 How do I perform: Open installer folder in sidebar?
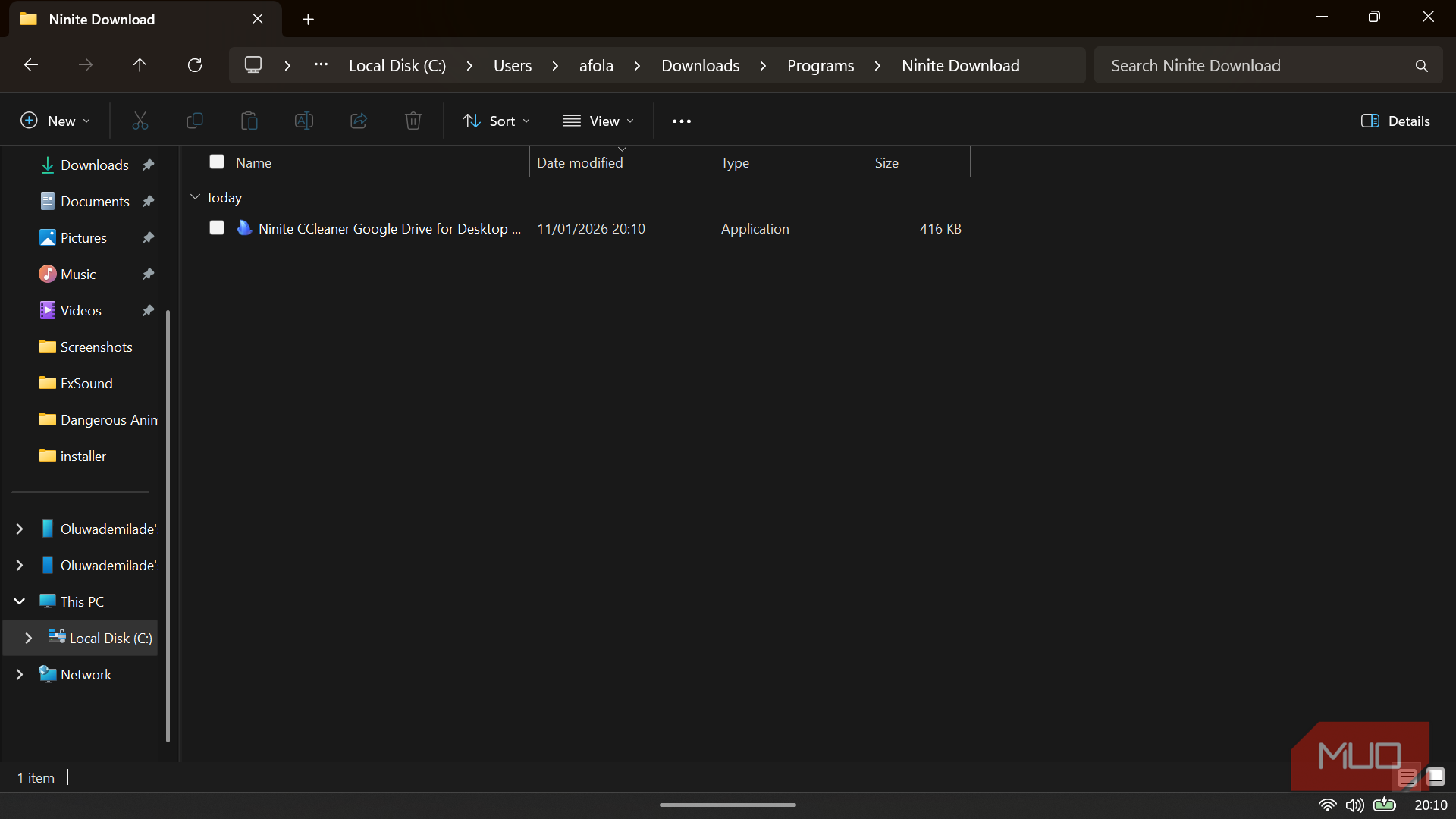coord(73,456)
